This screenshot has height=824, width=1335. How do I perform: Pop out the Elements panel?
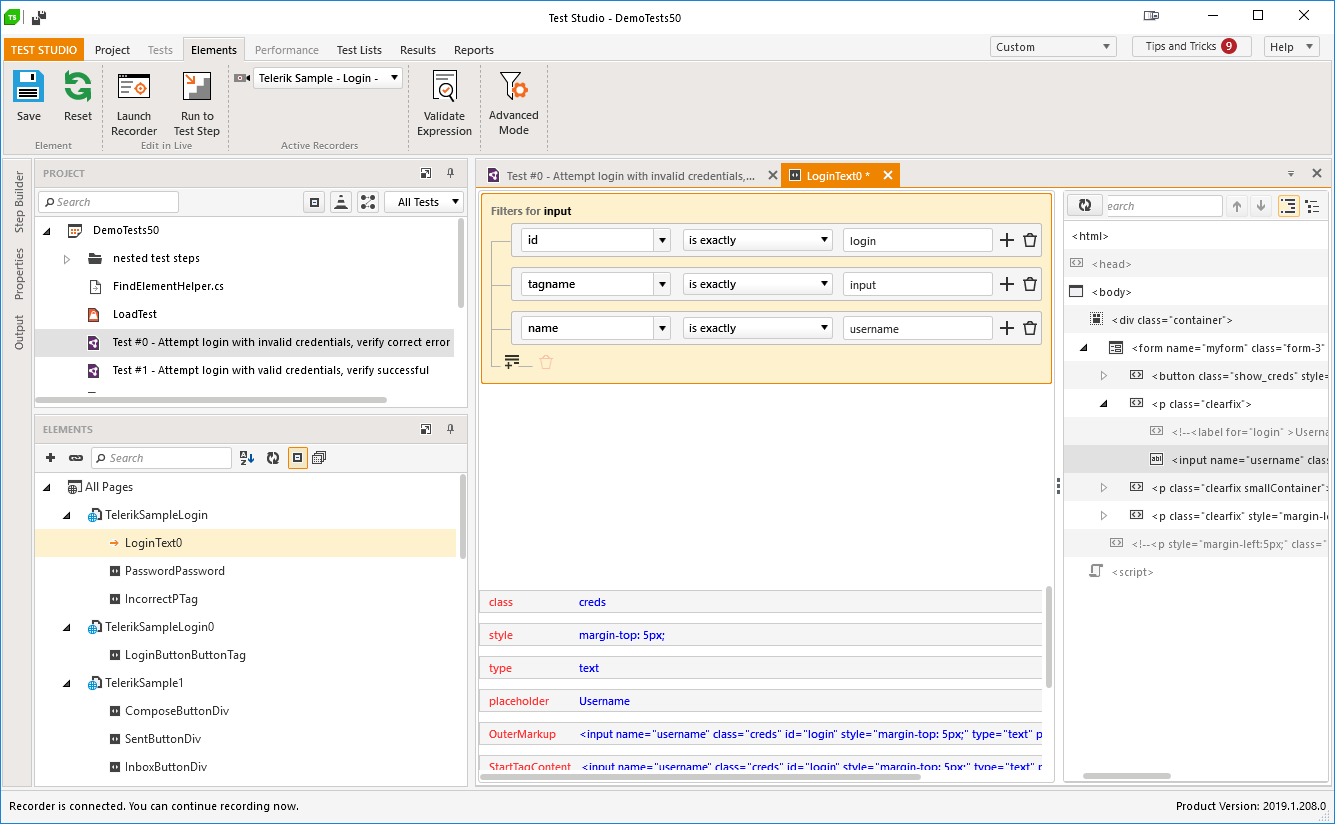[426, 429]
